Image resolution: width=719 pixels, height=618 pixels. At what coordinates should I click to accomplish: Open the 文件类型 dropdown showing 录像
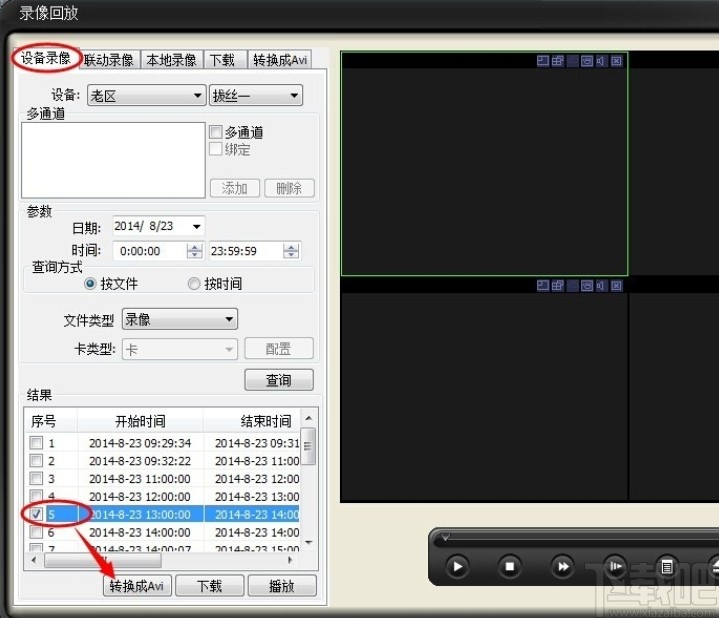pos(179,319)
